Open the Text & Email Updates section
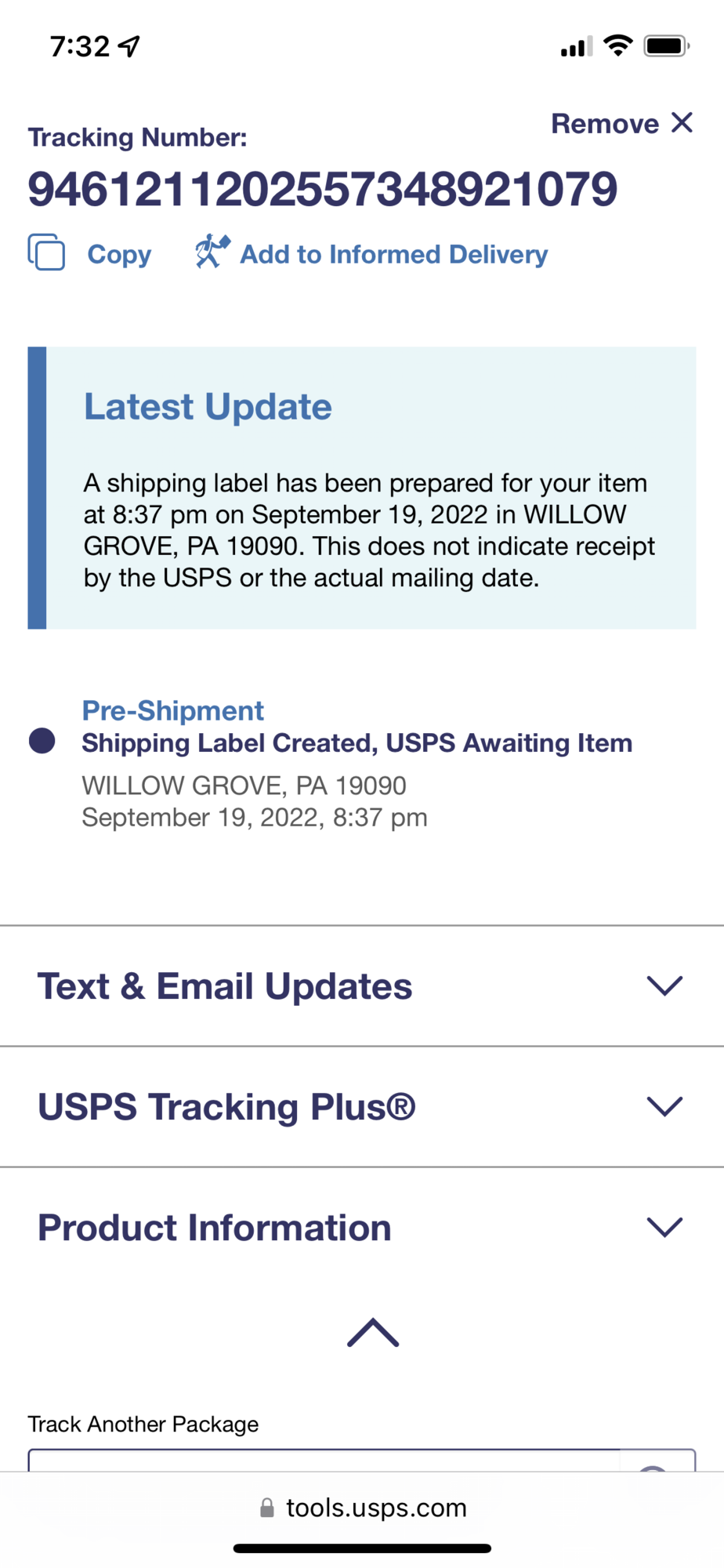The height and width of the screenshot is (1568, 724). 225,986
